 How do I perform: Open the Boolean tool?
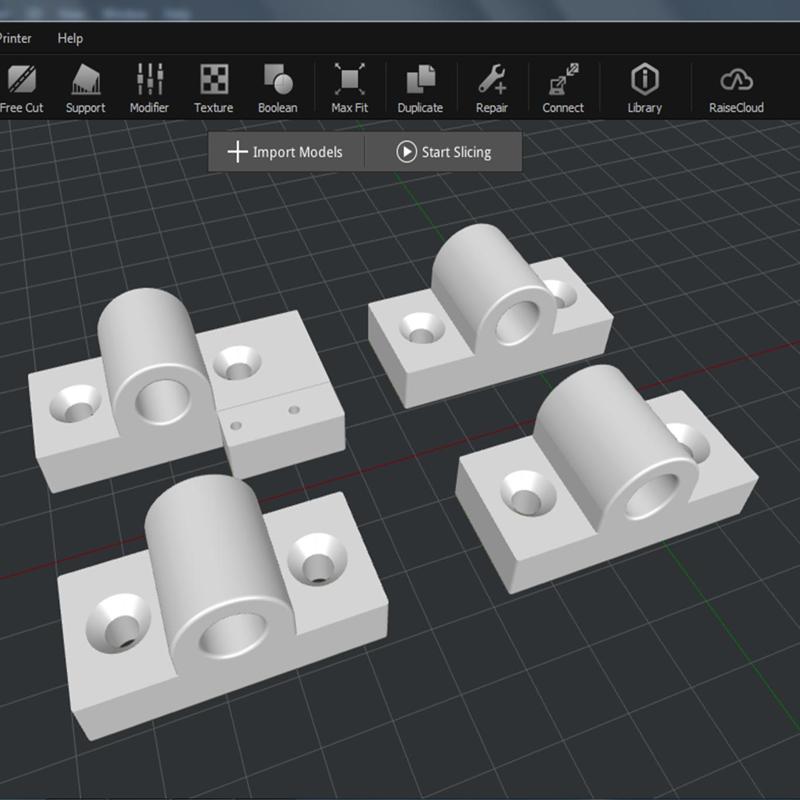(x=278, y=88)
